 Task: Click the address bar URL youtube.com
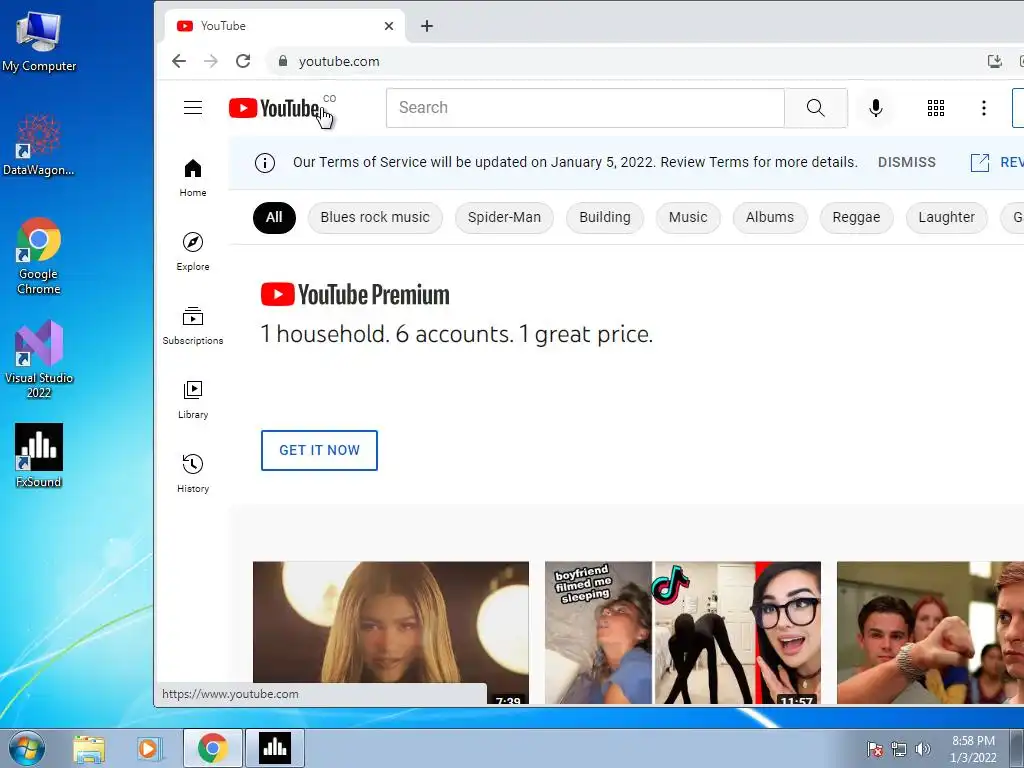pyautogui.click(x=339, y=61)
